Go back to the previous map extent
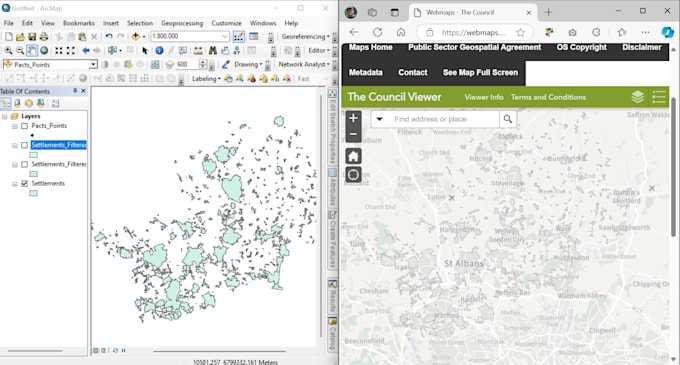The width and height of the screenshot is (680, 365). click(85, 50)
